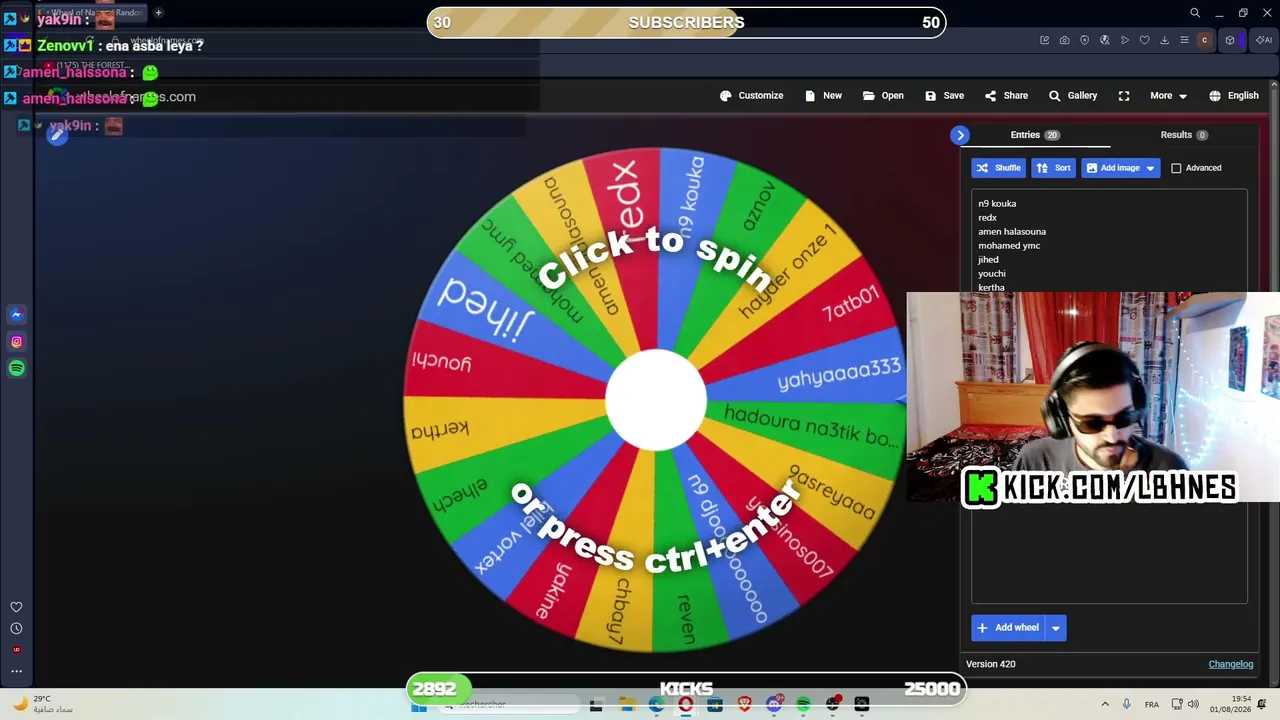The width and height of the screenshot is (1280, 720).
Task: Open the Messenger sidebar icon
Action: click(x=16, y=315)
